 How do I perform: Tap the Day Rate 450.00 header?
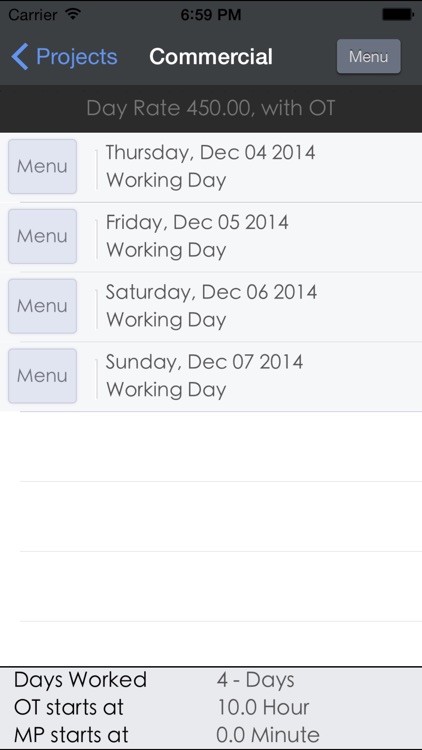coord(211,109)
